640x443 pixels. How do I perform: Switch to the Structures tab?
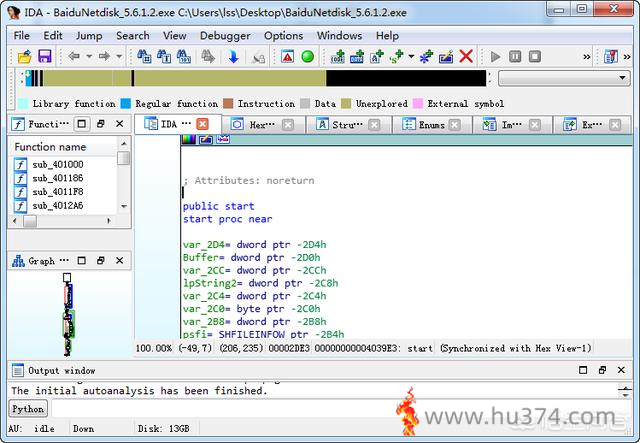(x=348, y=125)
